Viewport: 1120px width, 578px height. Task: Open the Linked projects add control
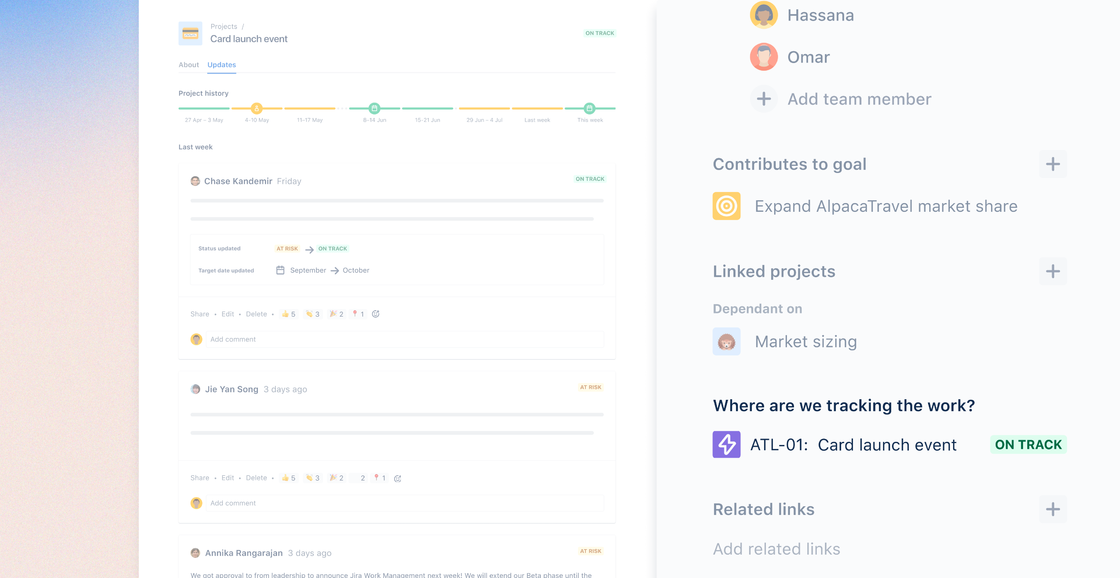[1052, 271]
